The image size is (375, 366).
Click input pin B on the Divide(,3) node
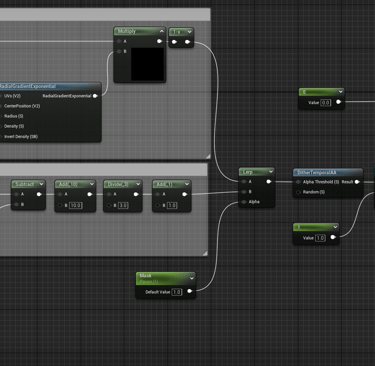109,205
